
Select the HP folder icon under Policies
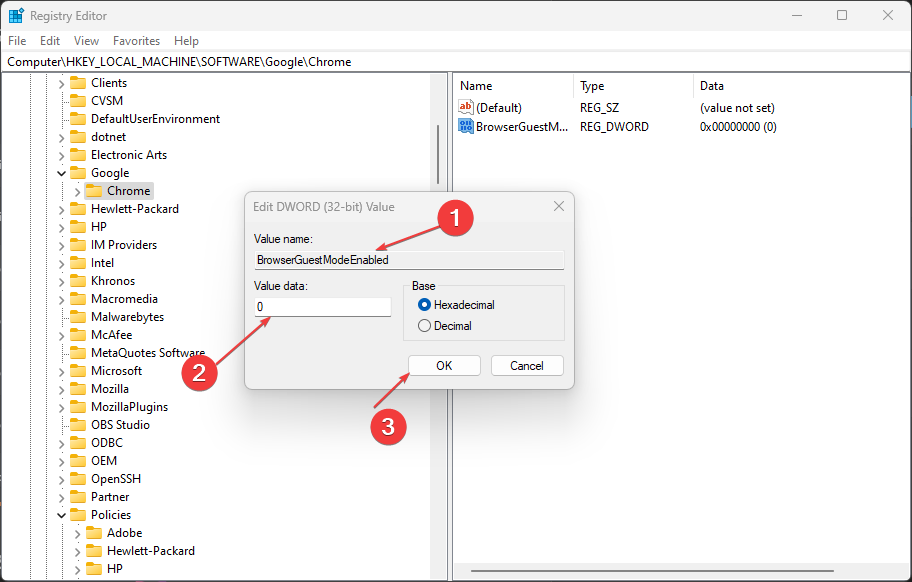94,568
